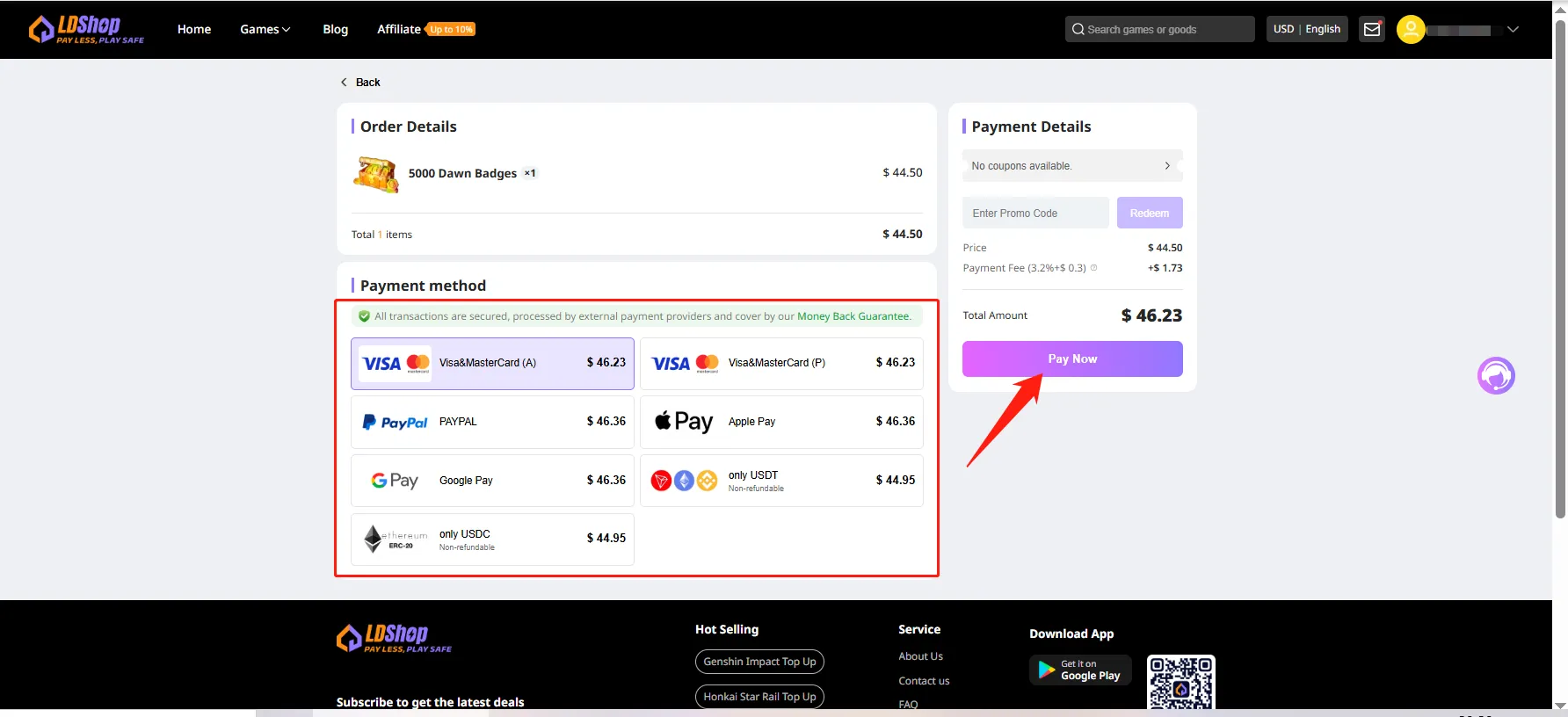Screen dimensions: 1568x717
Task: Go to Home page
Action: pyautogui.click(x=194, y=29)
